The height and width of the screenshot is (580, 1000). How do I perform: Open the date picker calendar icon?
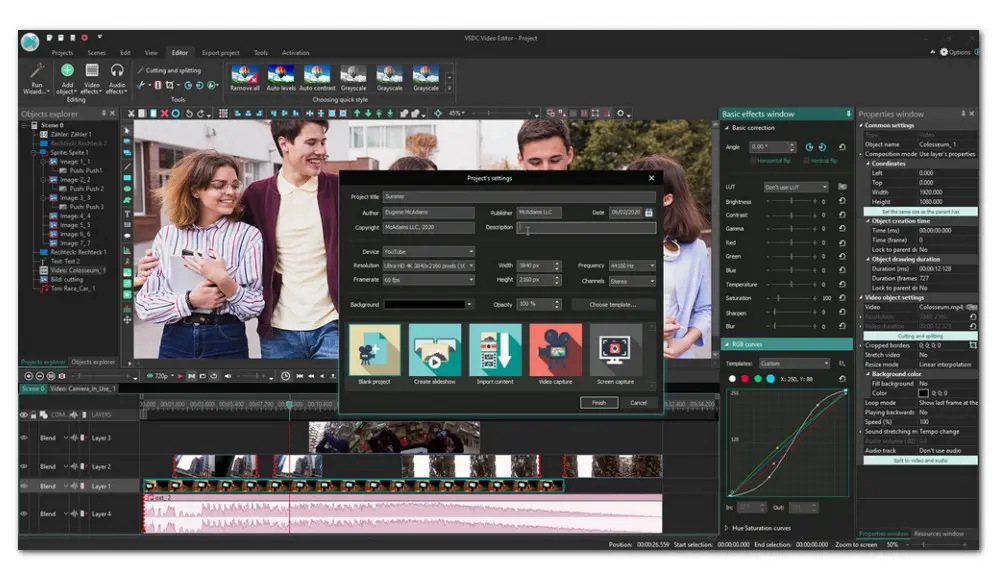click(x=649, y=213)
